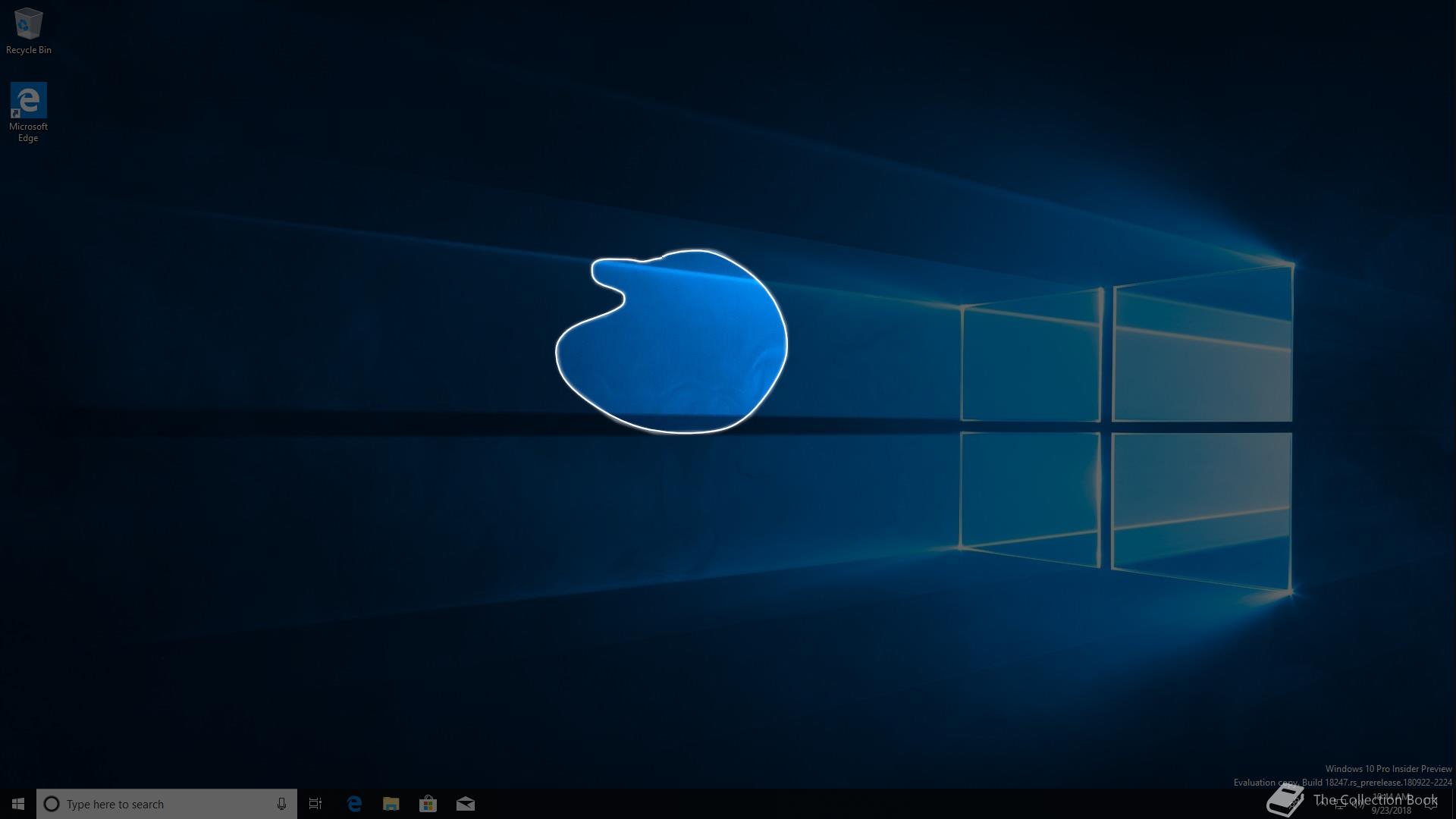
Task: Click the Cortana circle in search box
Action: pyautogui.click(x=52, y=804)
